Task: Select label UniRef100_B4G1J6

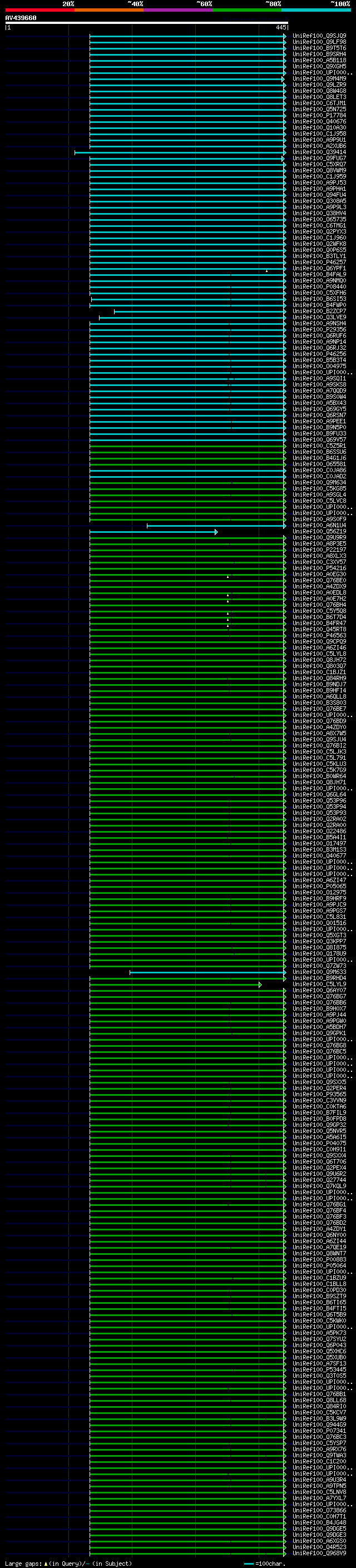Action: click(319, 458)
